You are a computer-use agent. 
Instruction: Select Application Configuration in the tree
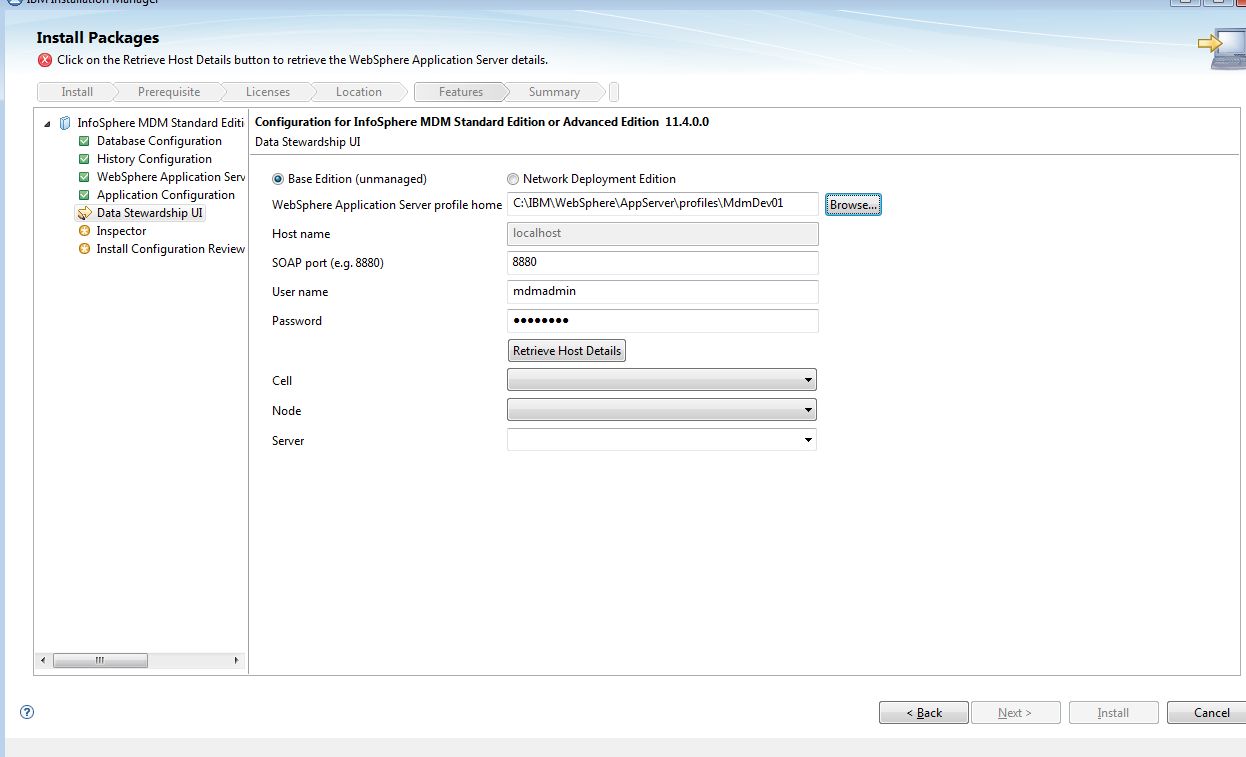coord(166,195)
